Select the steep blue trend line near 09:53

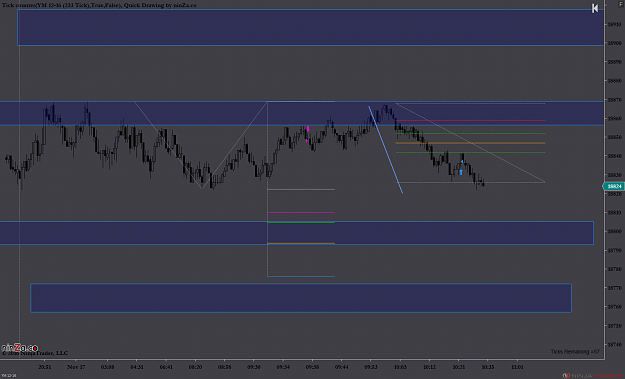point(385,149)
